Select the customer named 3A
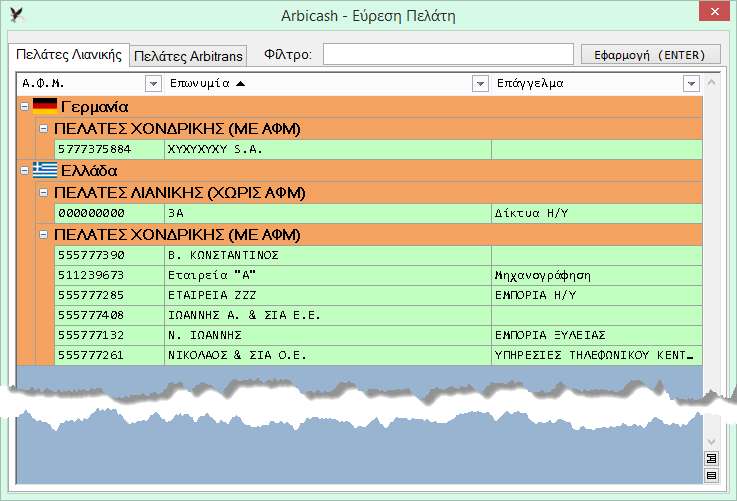Image resolution: width=737 pixels, height=501 pixels. (328, 213)
